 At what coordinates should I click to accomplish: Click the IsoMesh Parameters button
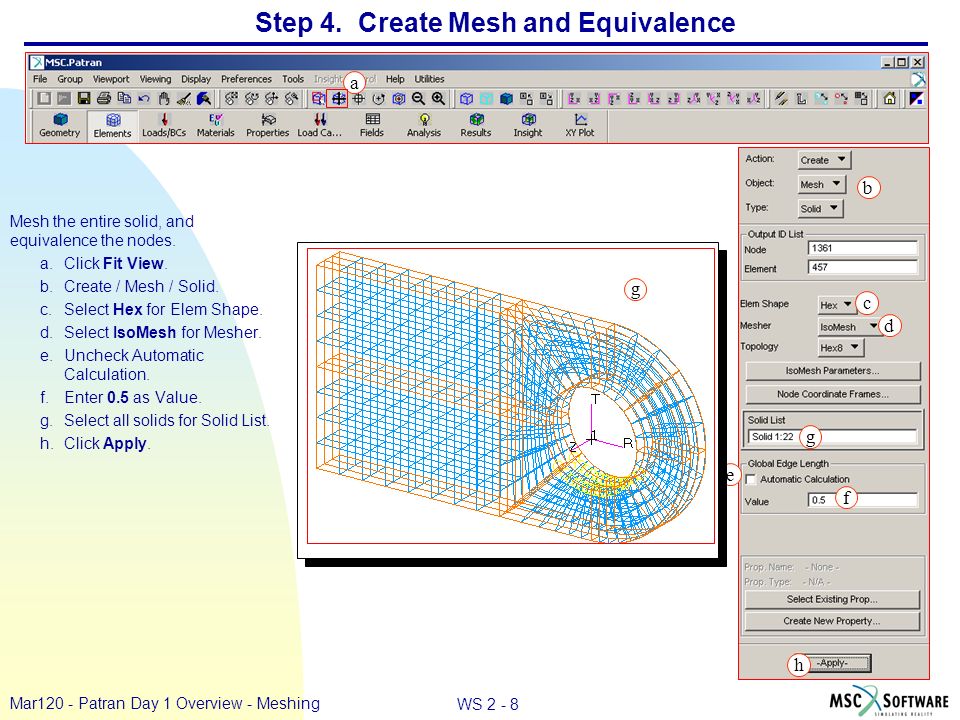coord(833,371)
